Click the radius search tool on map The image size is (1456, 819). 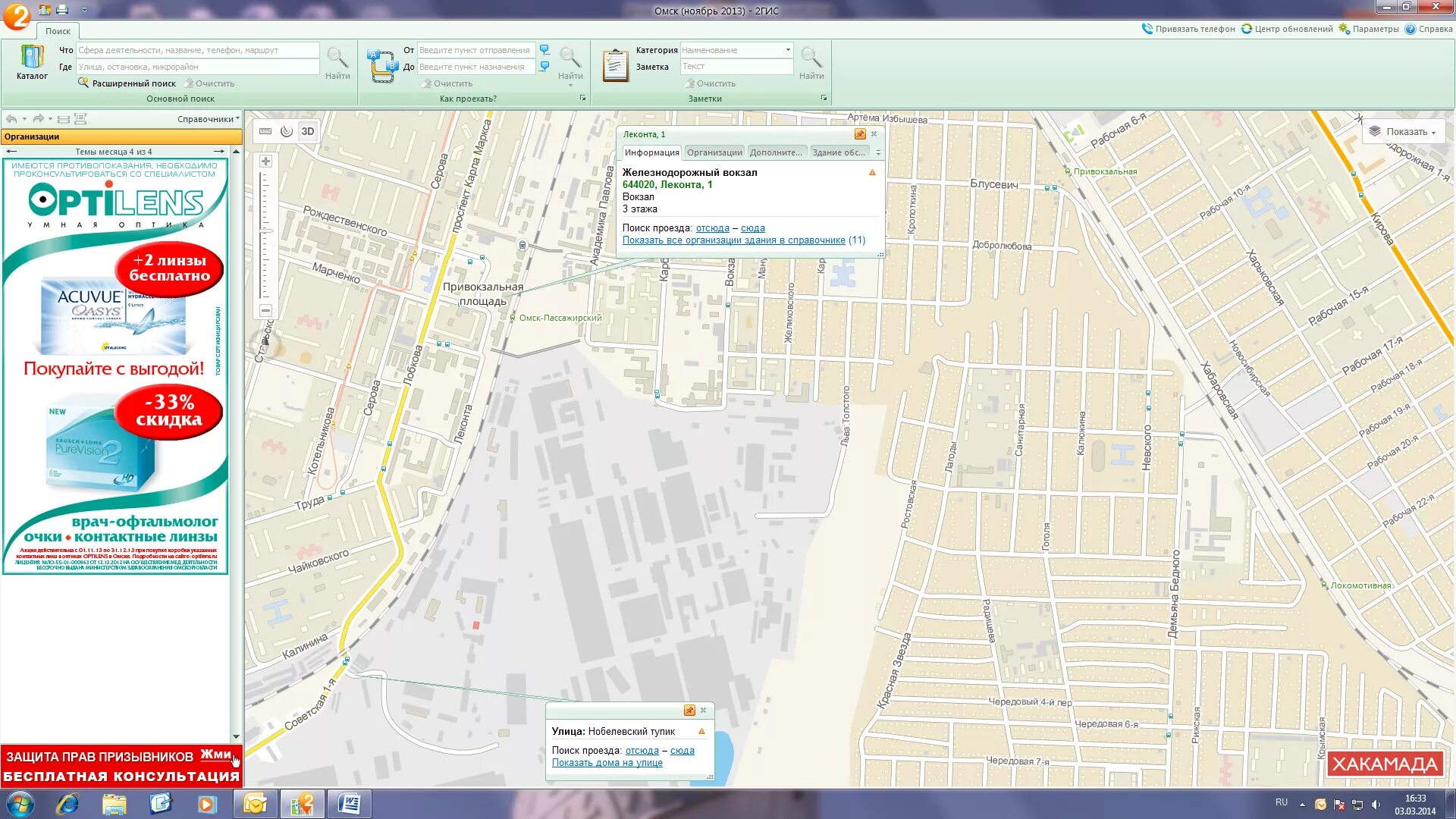pos(287,131)
